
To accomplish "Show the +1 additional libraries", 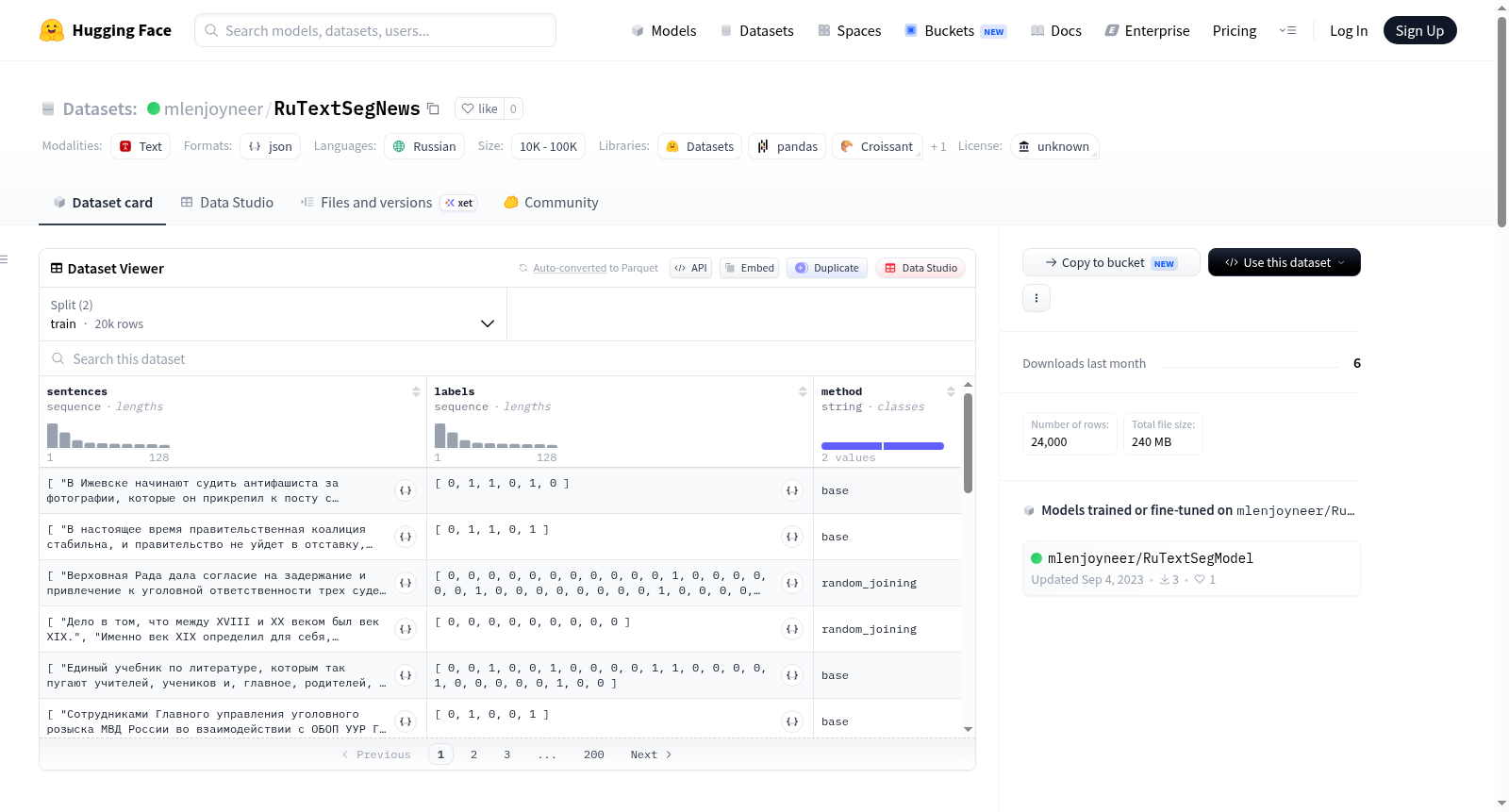I will pos(938,146).
